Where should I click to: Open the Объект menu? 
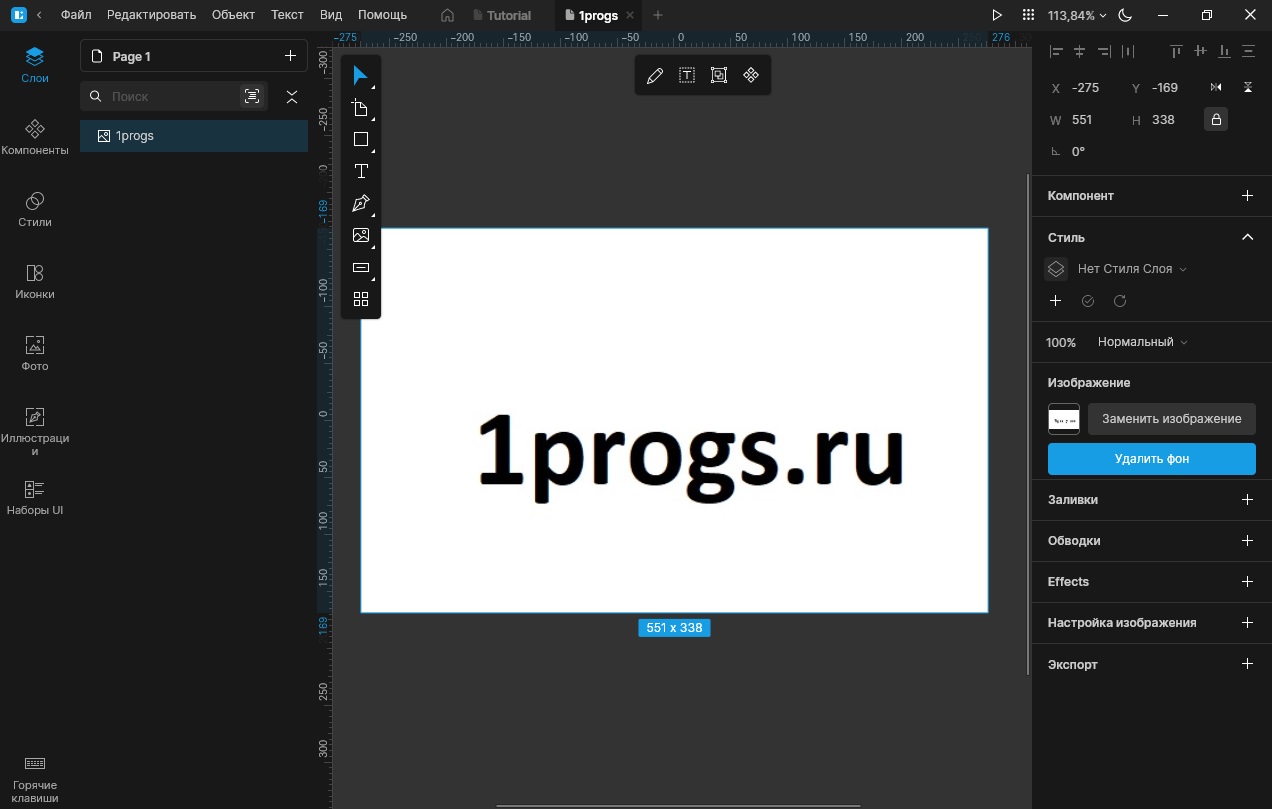click(234, 15)
